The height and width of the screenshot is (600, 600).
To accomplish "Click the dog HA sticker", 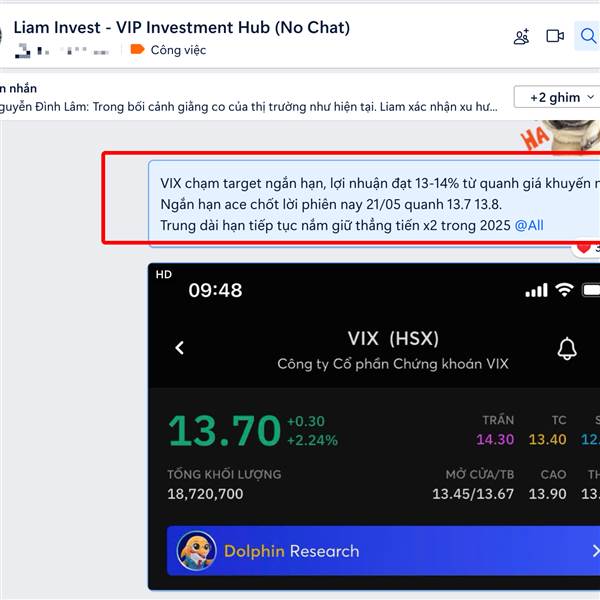I will point(560,136).
